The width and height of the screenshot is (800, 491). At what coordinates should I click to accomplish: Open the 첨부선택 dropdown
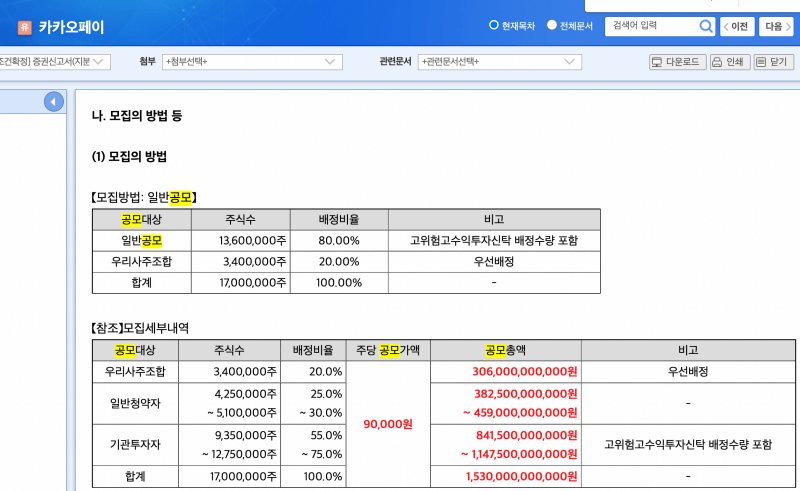click(x=252, y=62)
